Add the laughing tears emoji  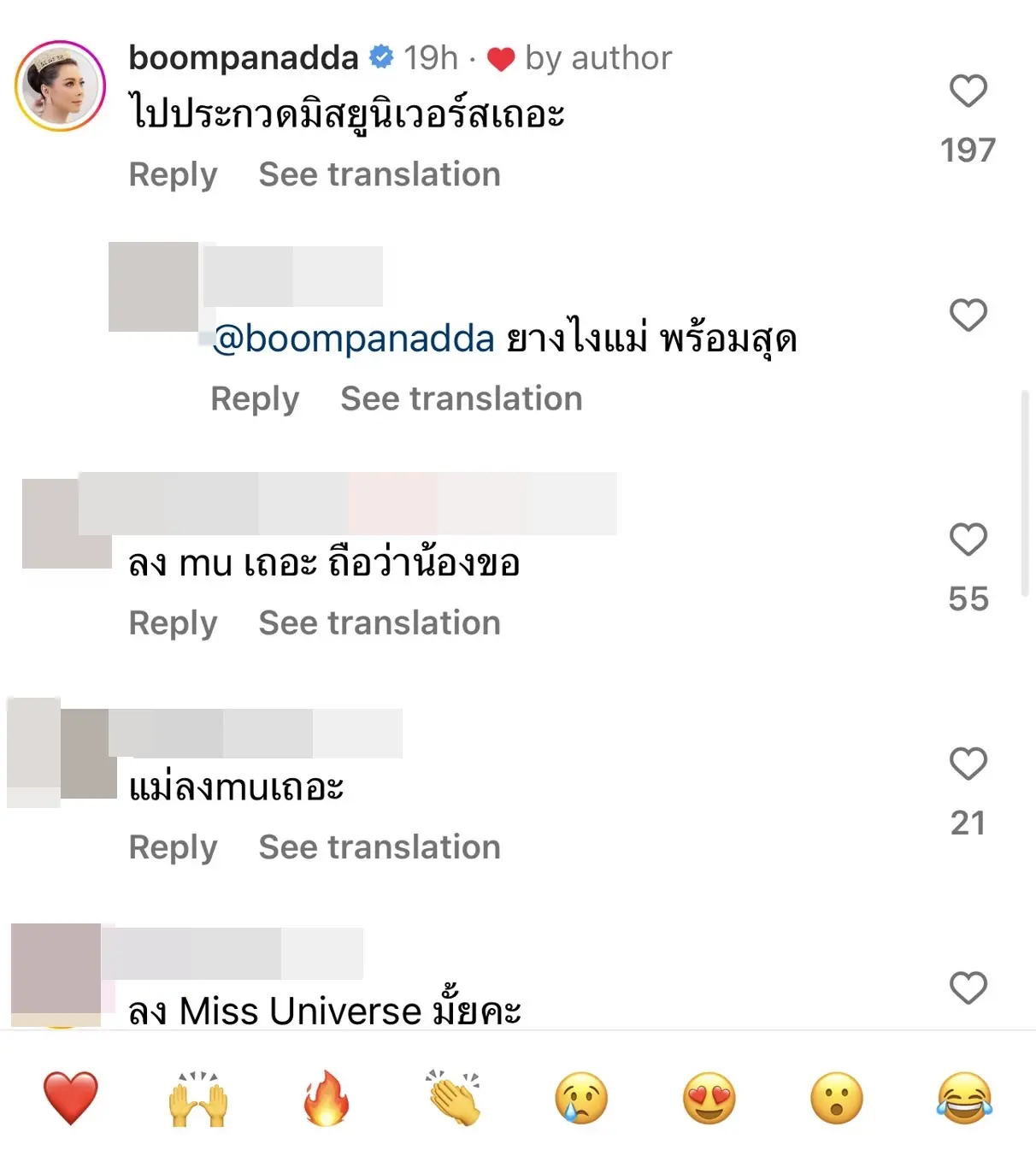[x=965, y=1098]
